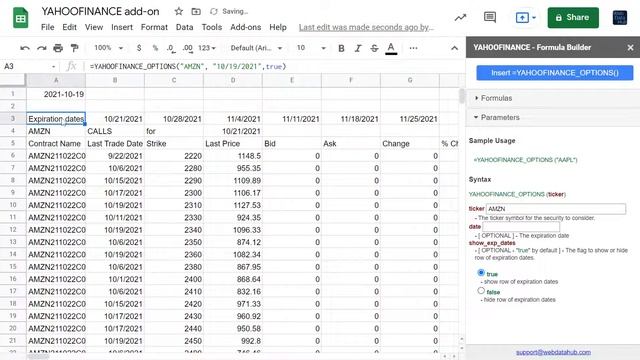Screen dimensions: 640x360
Task: Open the comment history icon
Action: coord(490,17)
